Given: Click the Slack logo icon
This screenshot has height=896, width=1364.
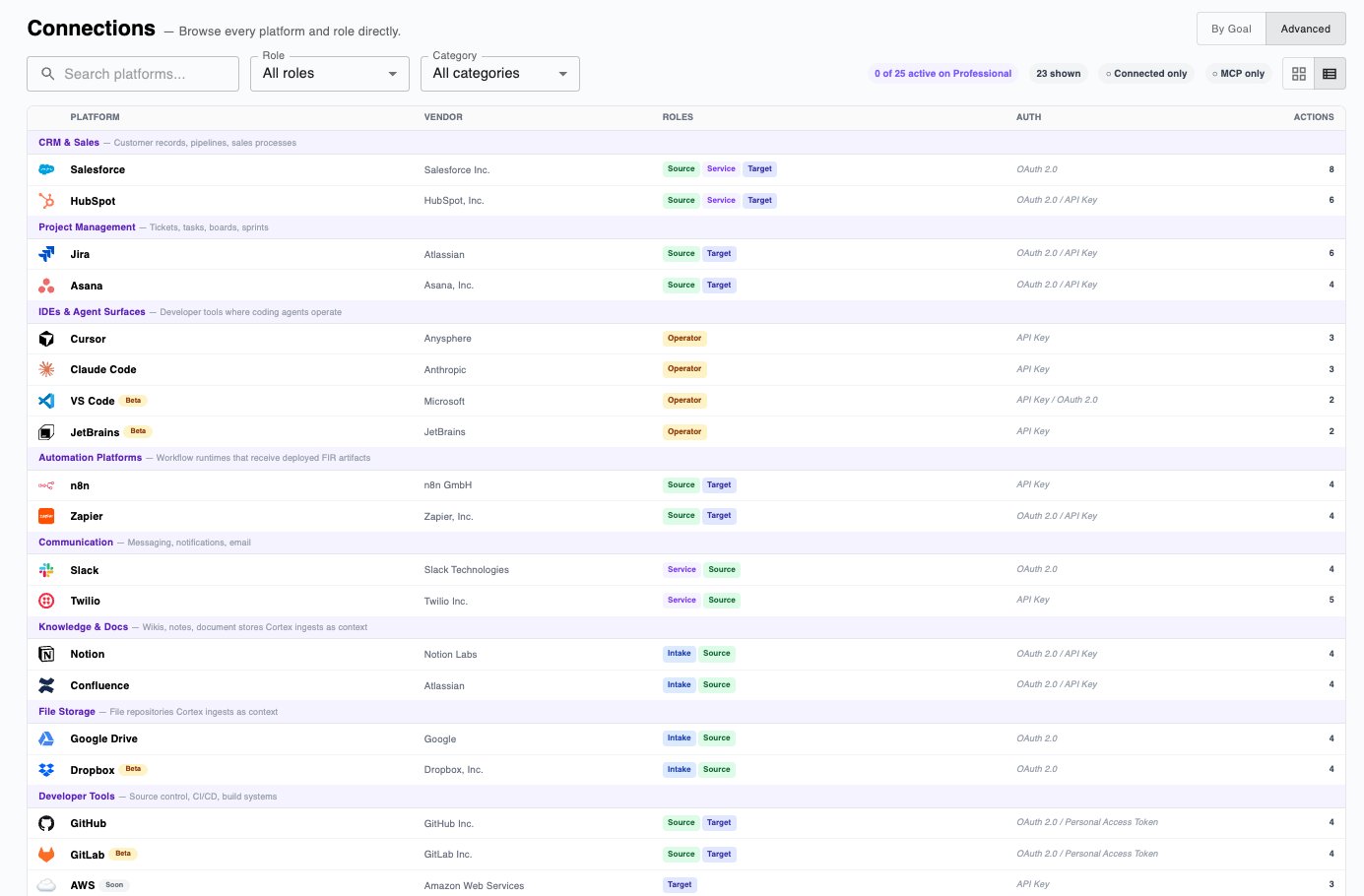Looking at the screenshot, I should (46, 569).
